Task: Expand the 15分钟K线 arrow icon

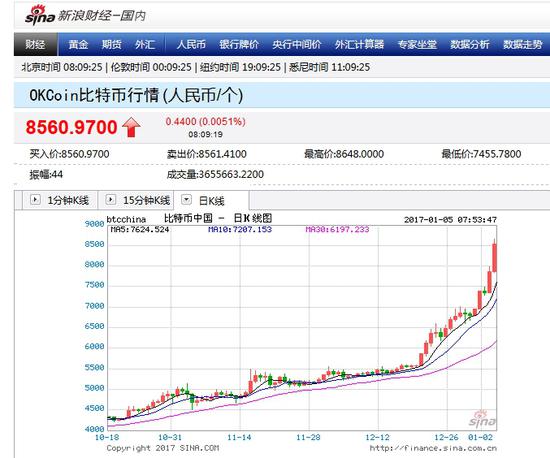Action: (110, 200)
